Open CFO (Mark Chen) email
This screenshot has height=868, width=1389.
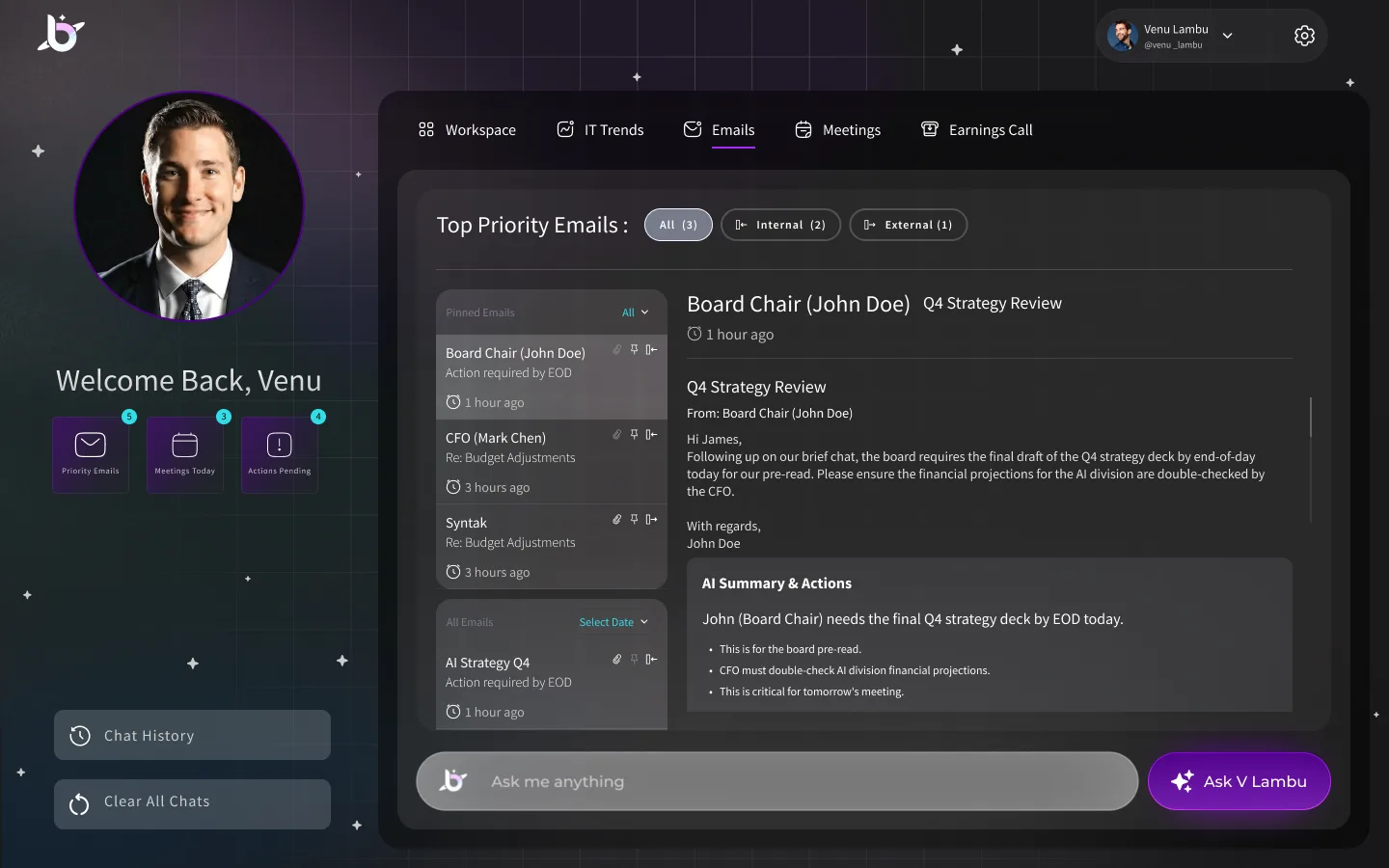pos(552,462)
